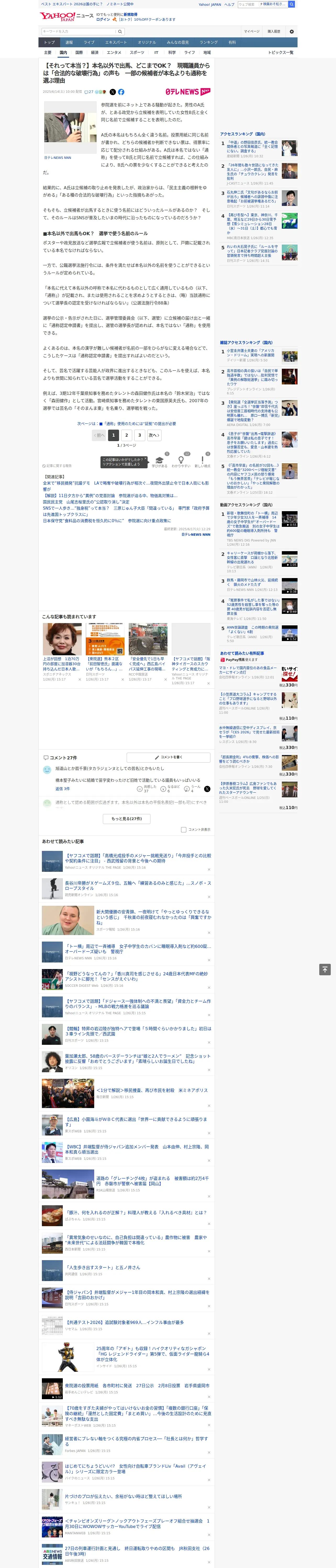Open 道路の「グレーチング4枚」が盗まれる article
The width and height of the screenshot is (336, 1568).
153,1181
